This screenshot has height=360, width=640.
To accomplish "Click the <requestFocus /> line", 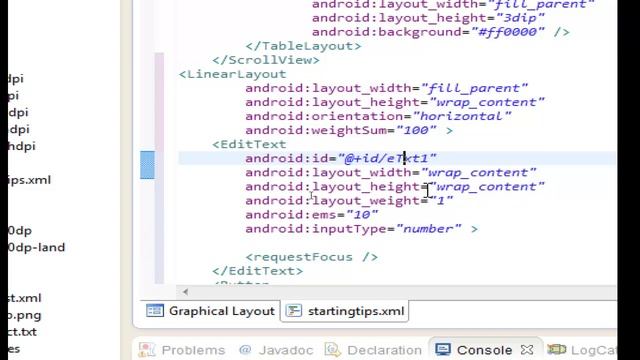I will click(x=311, y=257).
